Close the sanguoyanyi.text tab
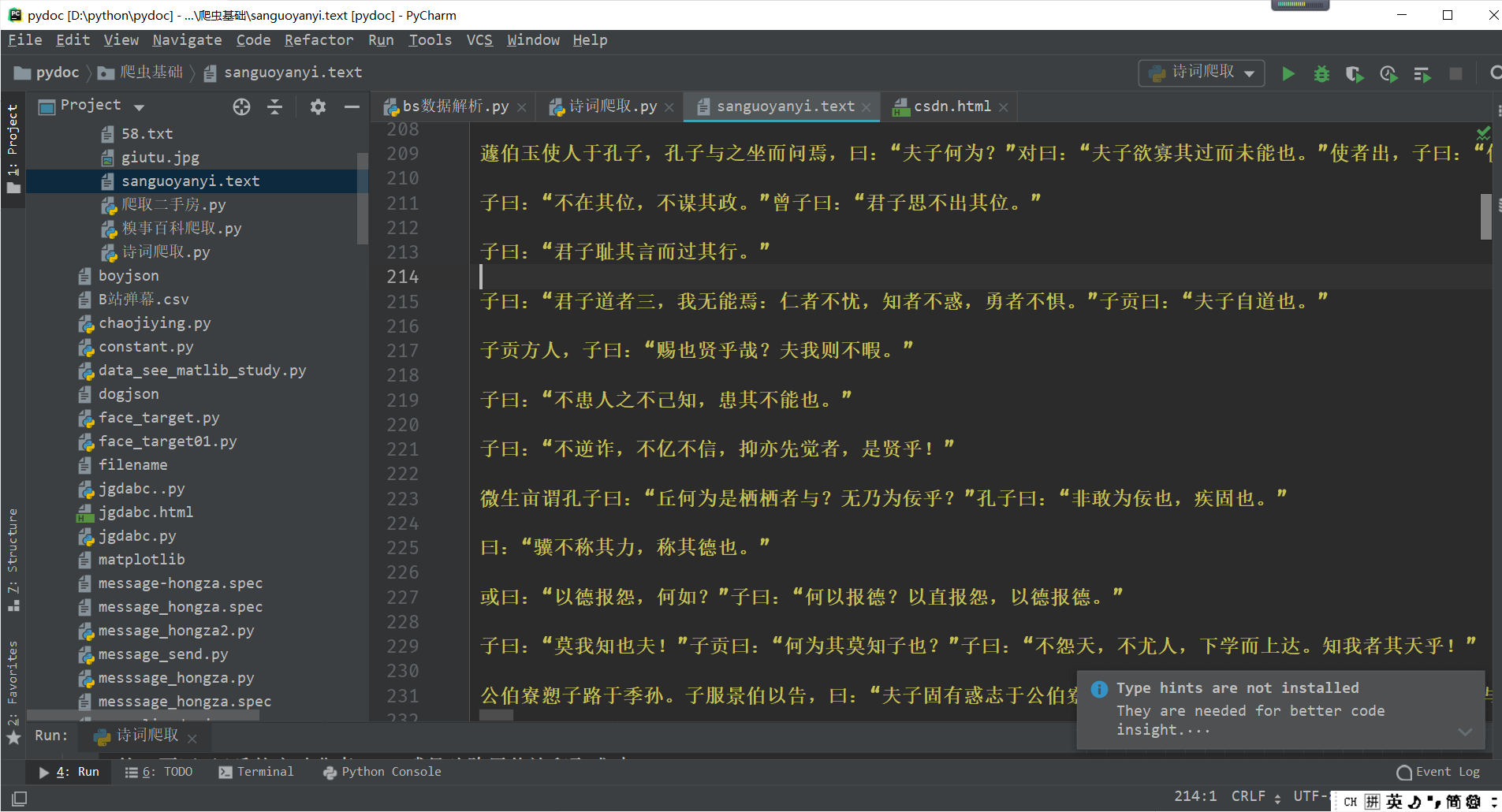 pyautogui.click(x=866, y=107)
